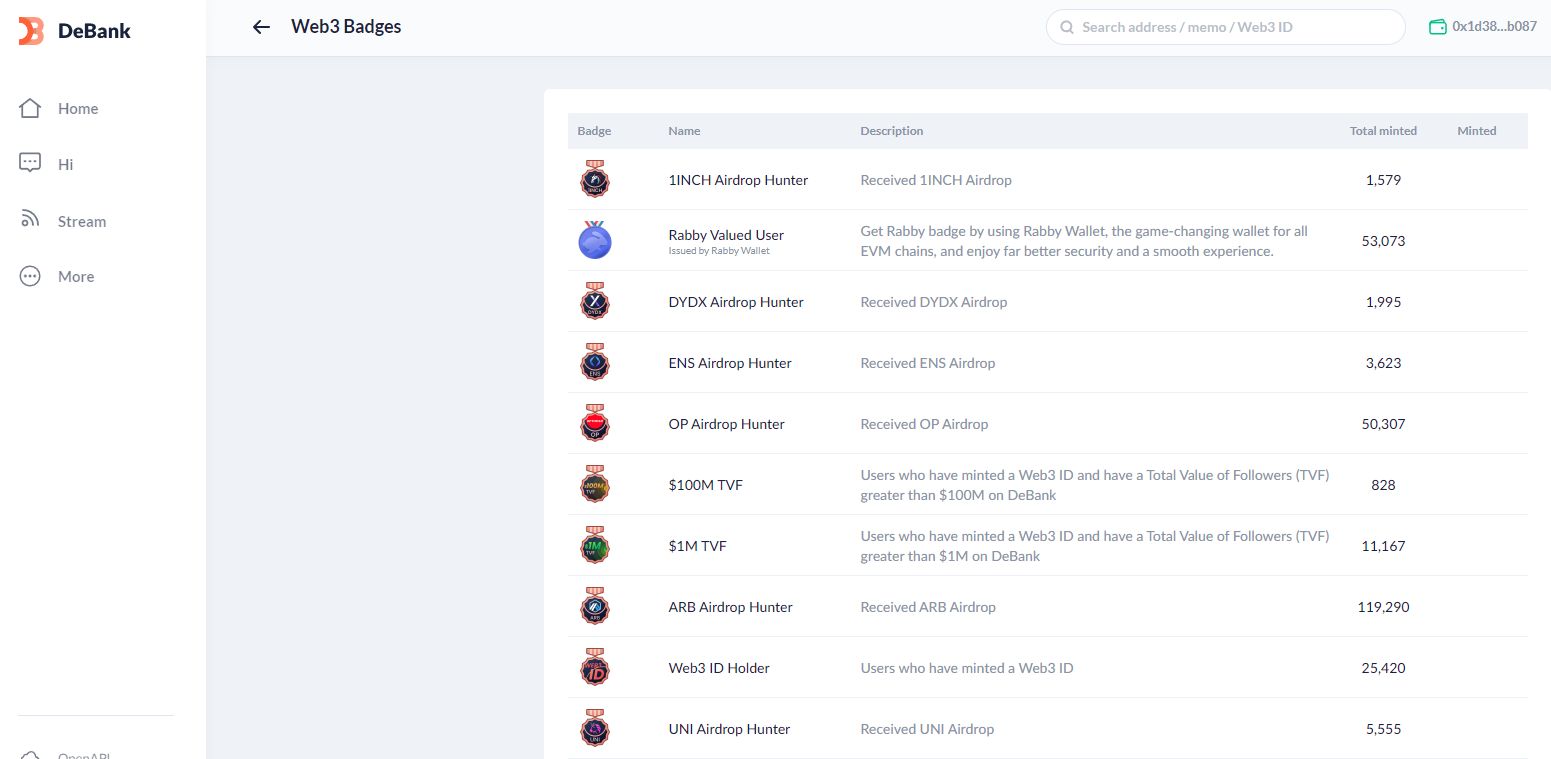Viewport: 1551px width, 759px height.
Task: Click the Name column header
Action: coord(684,131)
